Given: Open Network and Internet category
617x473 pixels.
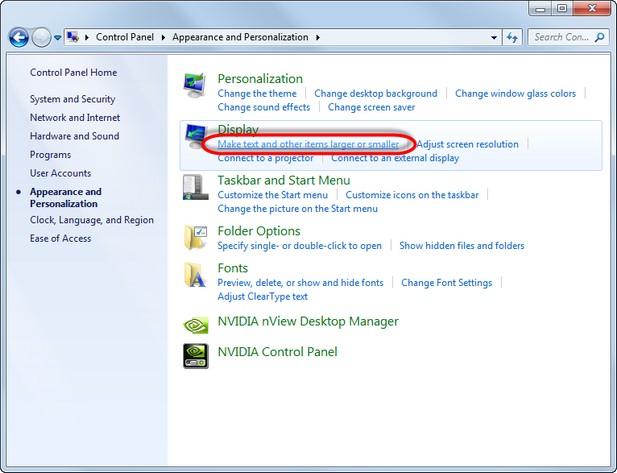Looking at the screenshot, I should coord(75,117).
